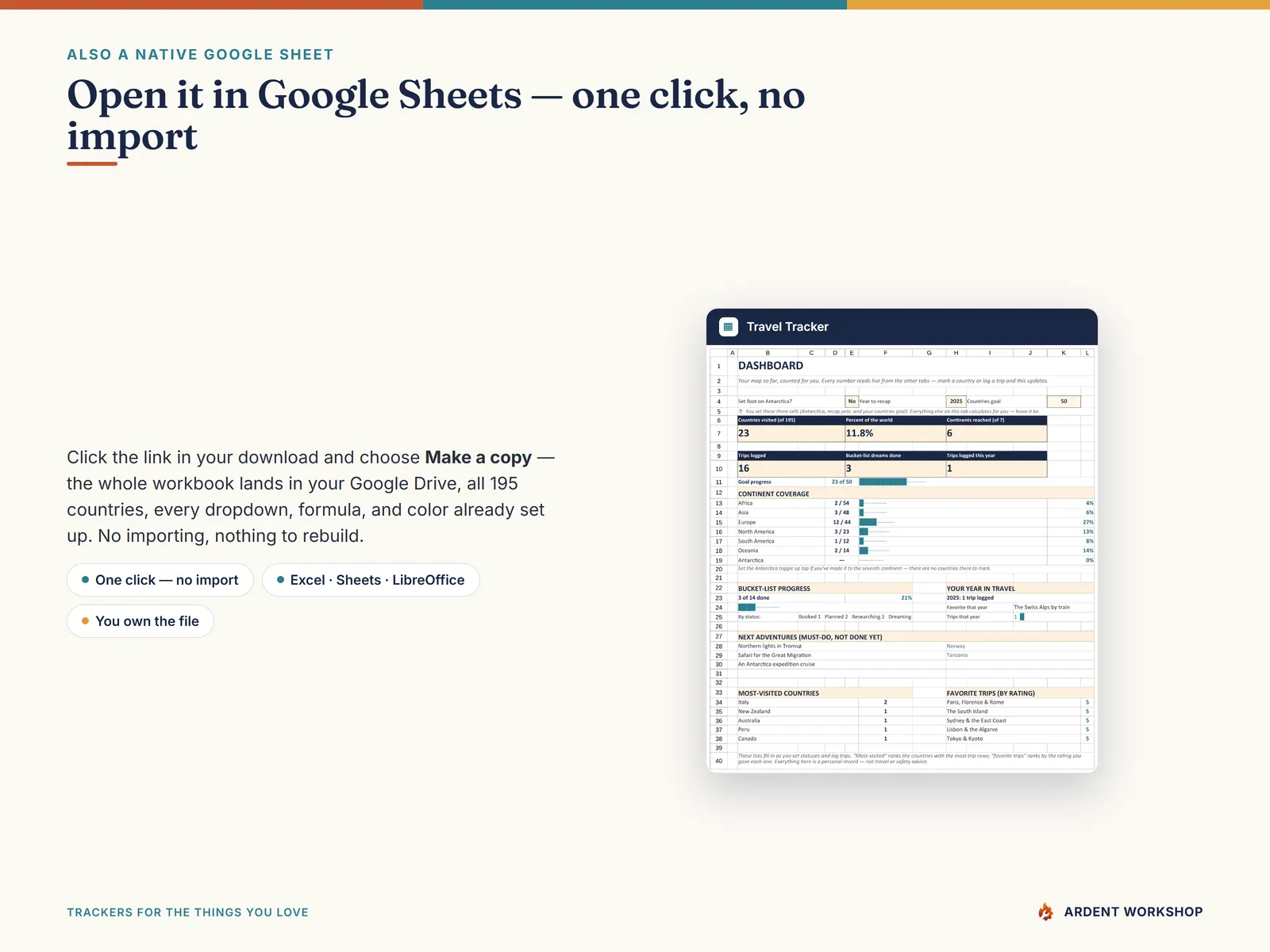
Task: Select the '50' countries goal cell
Action: click(x=1064, y=401)
